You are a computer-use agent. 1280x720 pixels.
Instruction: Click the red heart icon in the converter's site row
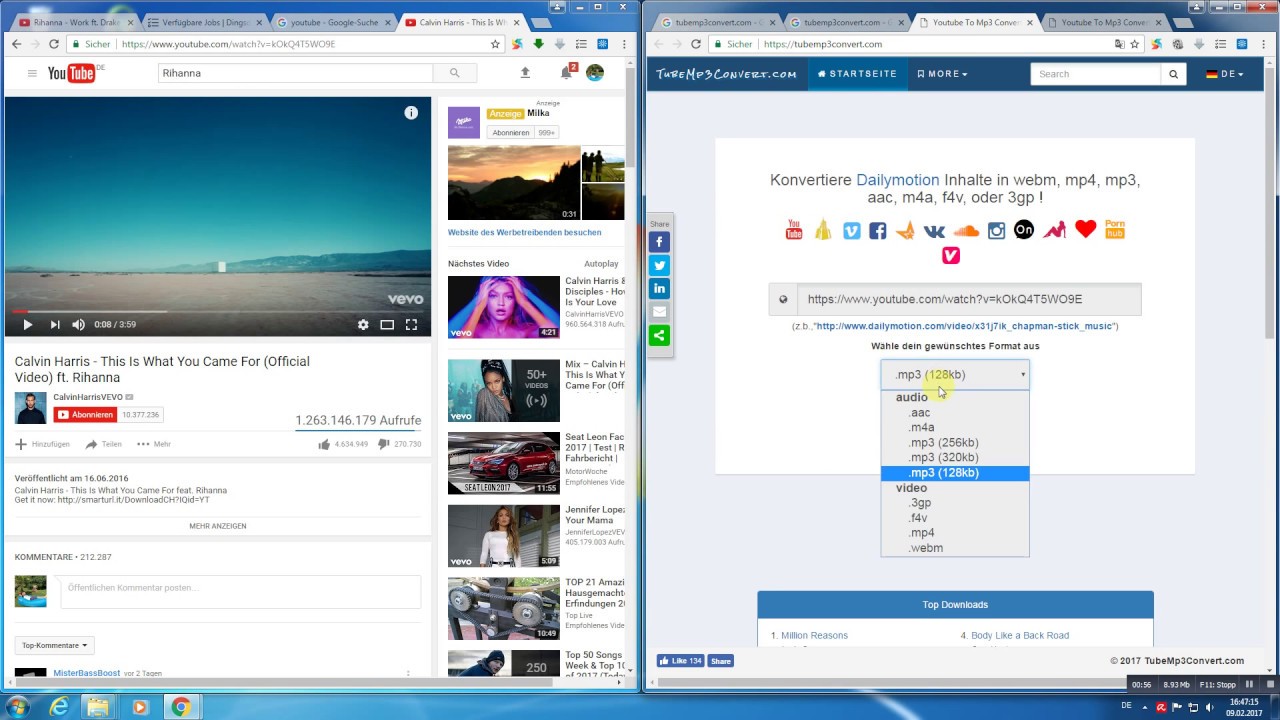point(1086,229)
